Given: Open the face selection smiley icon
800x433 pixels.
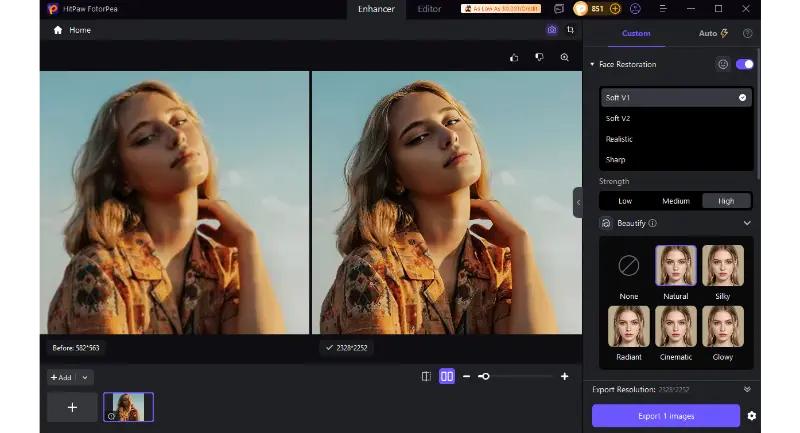Looking at the screenshot, I should tap(723, 64).
